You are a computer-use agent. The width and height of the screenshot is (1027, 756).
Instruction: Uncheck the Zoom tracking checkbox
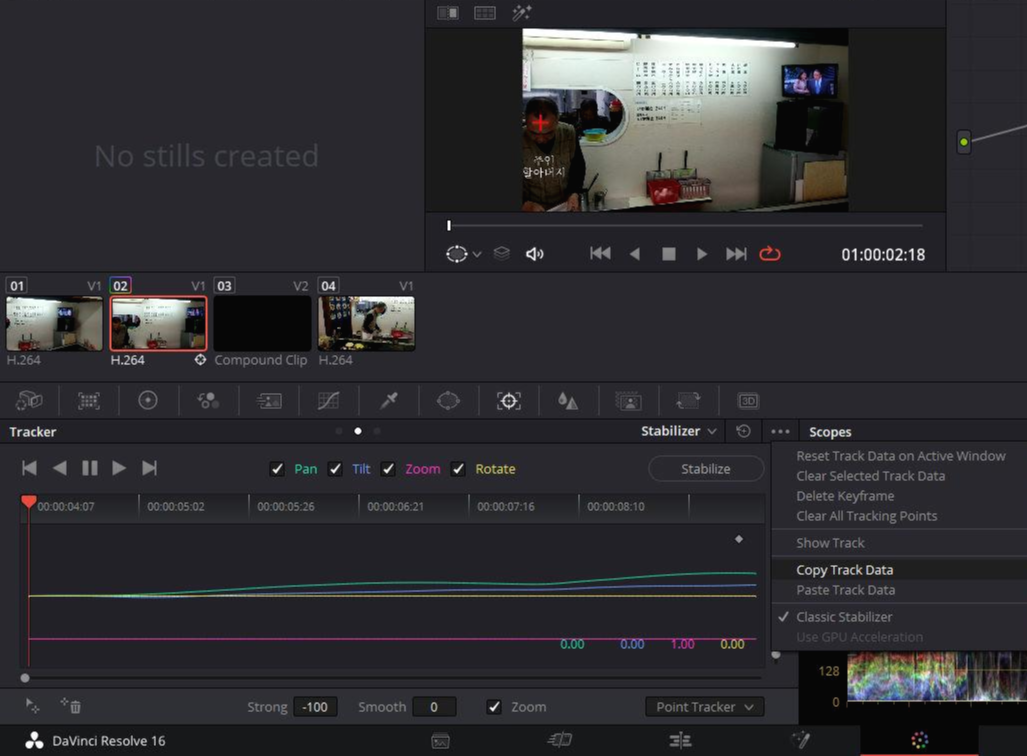coord(388,469)
